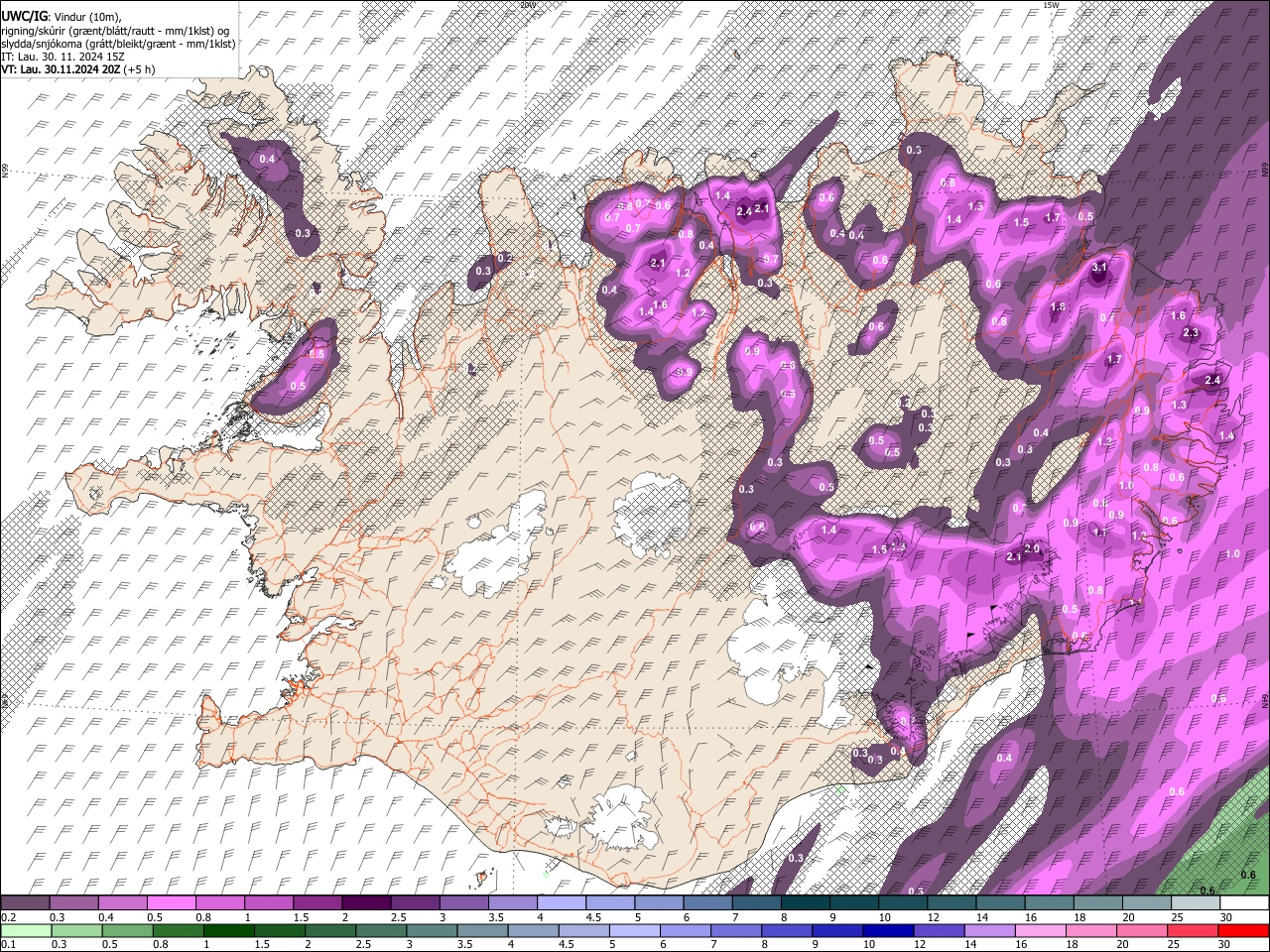Image resolution: width=1270 pixels, height=952 pixels.
Task: Click the slate blue 6–7 snow legend swatch
Action: pos(707,903)
